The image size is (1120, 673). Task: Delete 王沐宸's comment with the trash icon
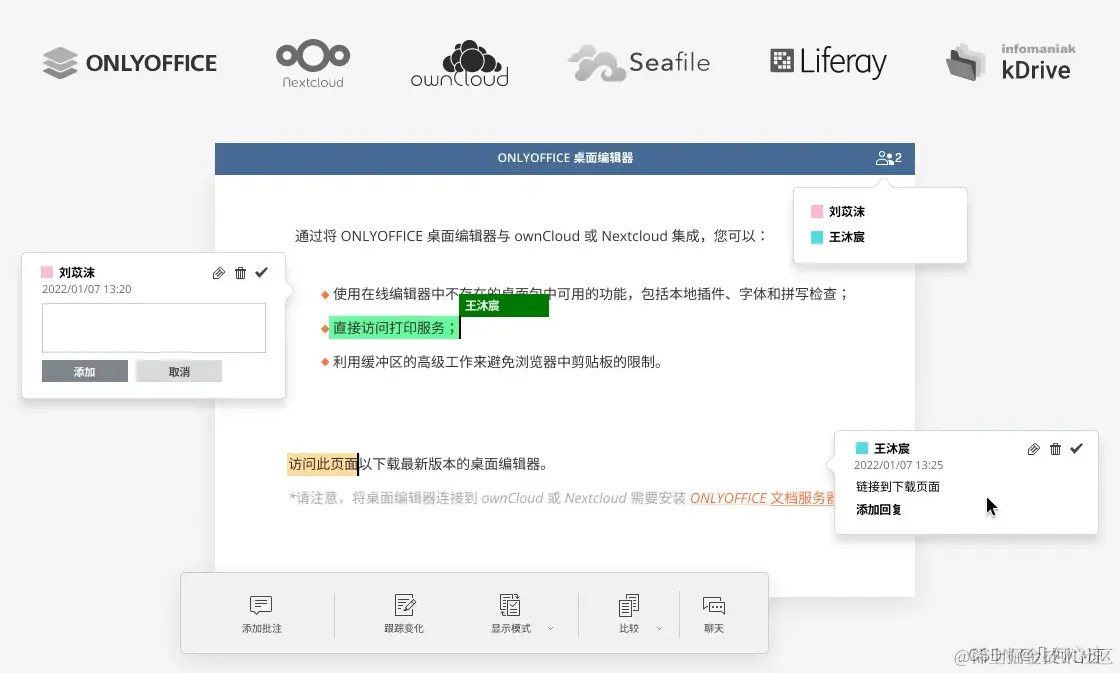pos(1055,449)
